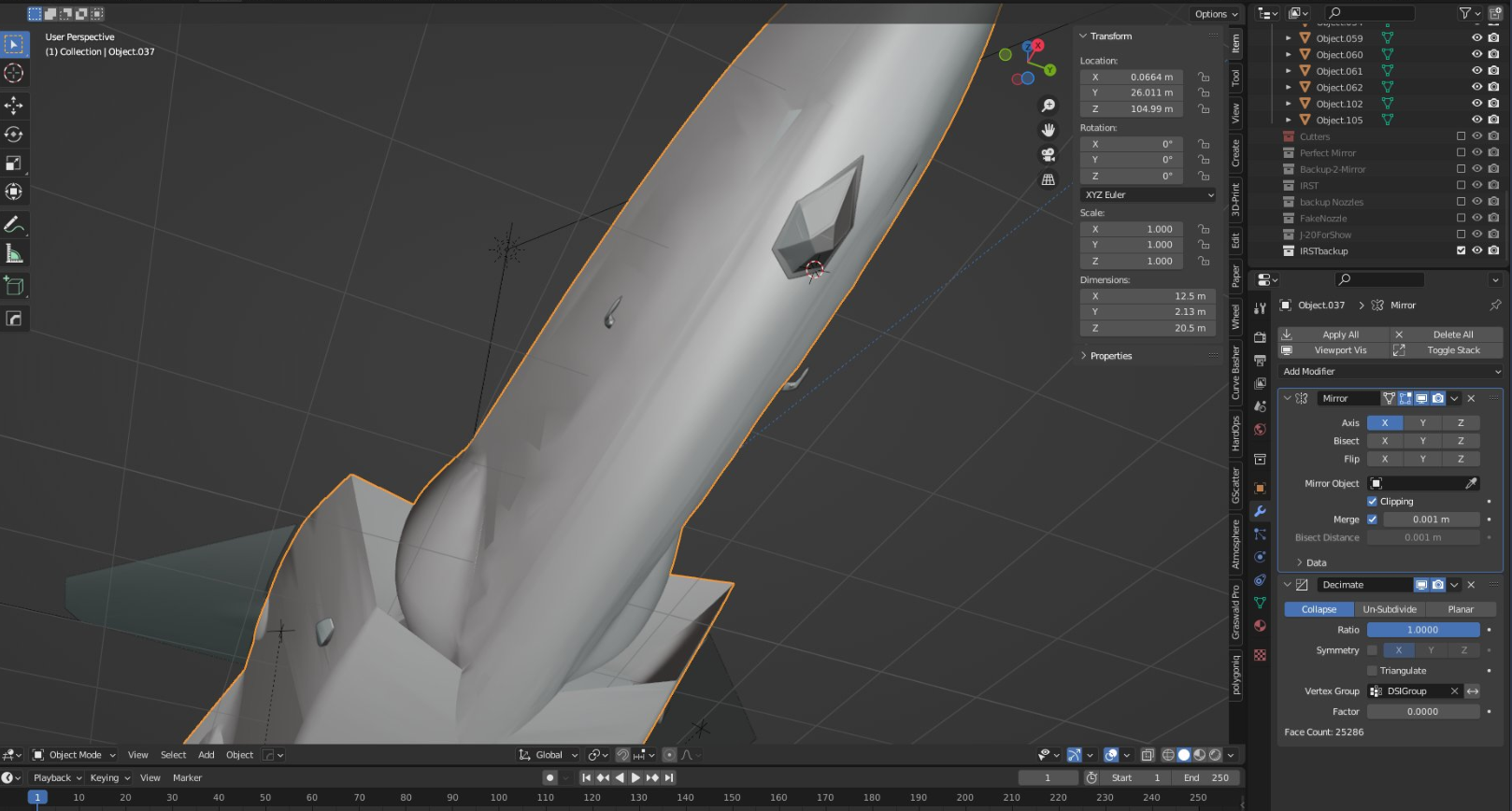The width and height of the screenshot is (1512, 811).
Task: Lock the X location field
Action: tap(1204, 78)
